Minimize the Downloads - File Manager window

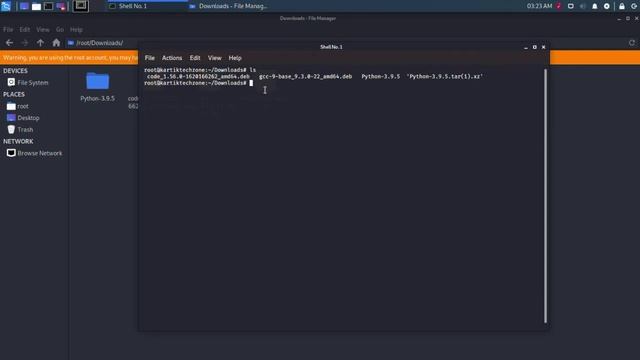[619, 18]
